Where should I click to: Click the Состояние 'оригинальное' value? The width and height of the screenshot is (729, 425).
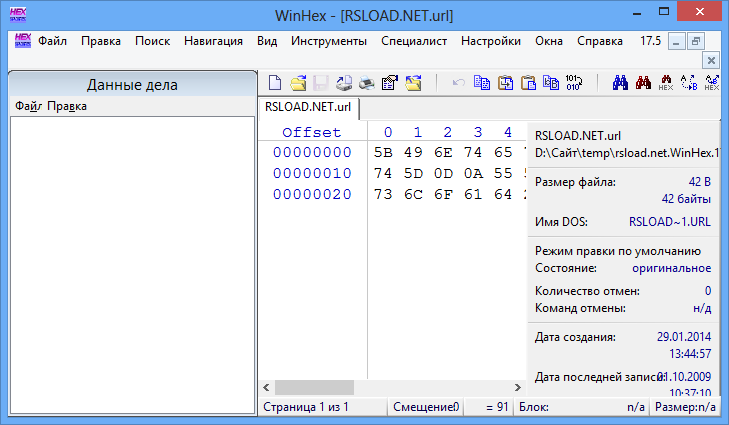tap(671, 268)
